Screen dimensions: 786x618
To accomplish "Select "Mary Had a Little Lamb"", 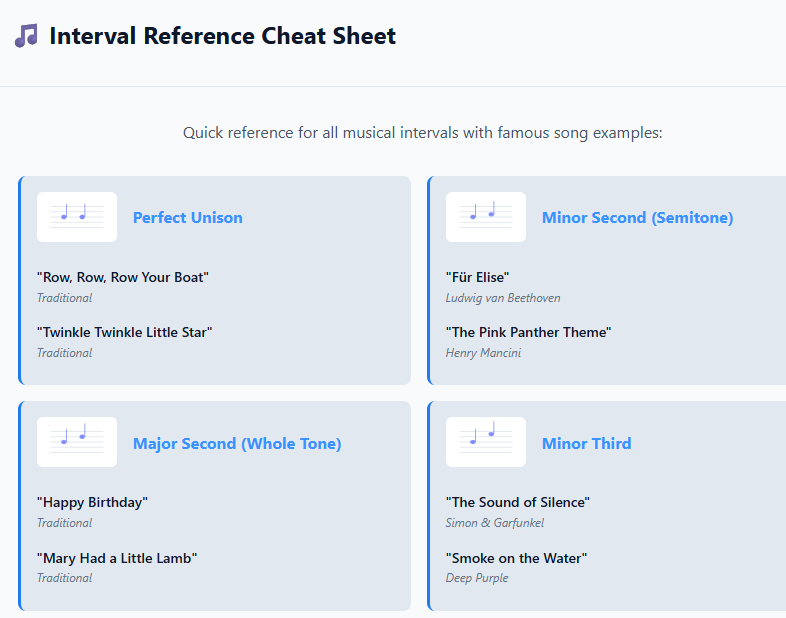I will coord(117,558).
